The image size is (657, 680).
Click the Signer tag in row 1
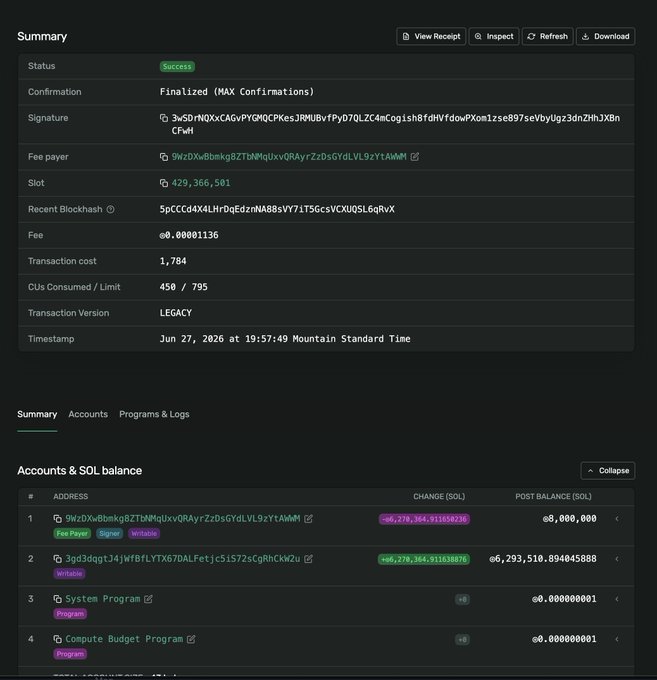109,533
